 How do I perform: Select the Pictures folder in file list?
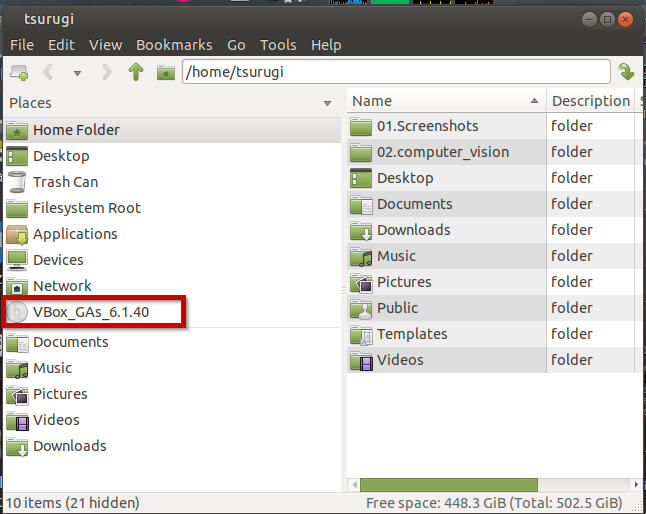(404, 282)
